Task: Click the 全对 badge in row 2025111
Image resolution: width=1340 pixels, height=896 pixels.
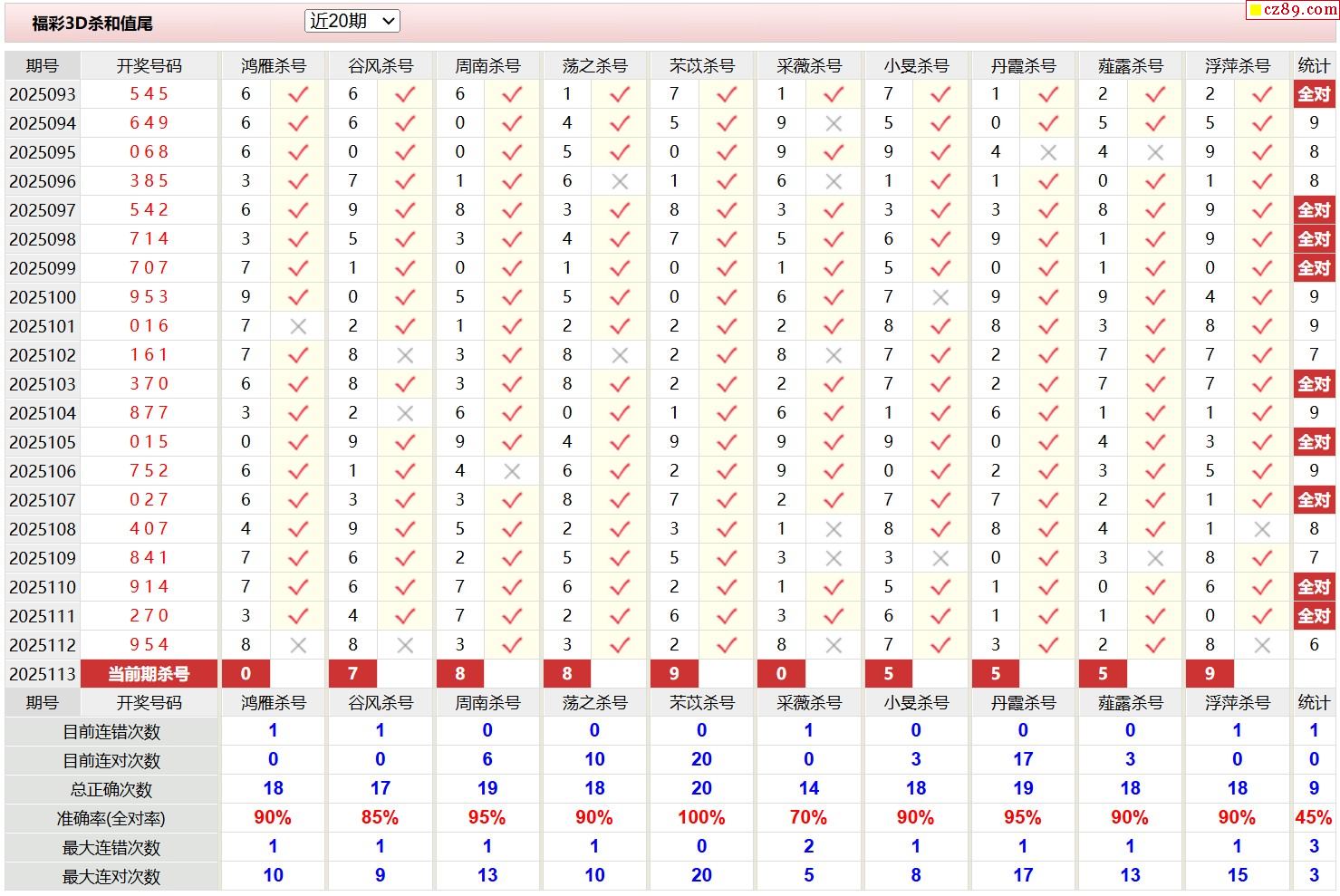Action: (1314, 616)
